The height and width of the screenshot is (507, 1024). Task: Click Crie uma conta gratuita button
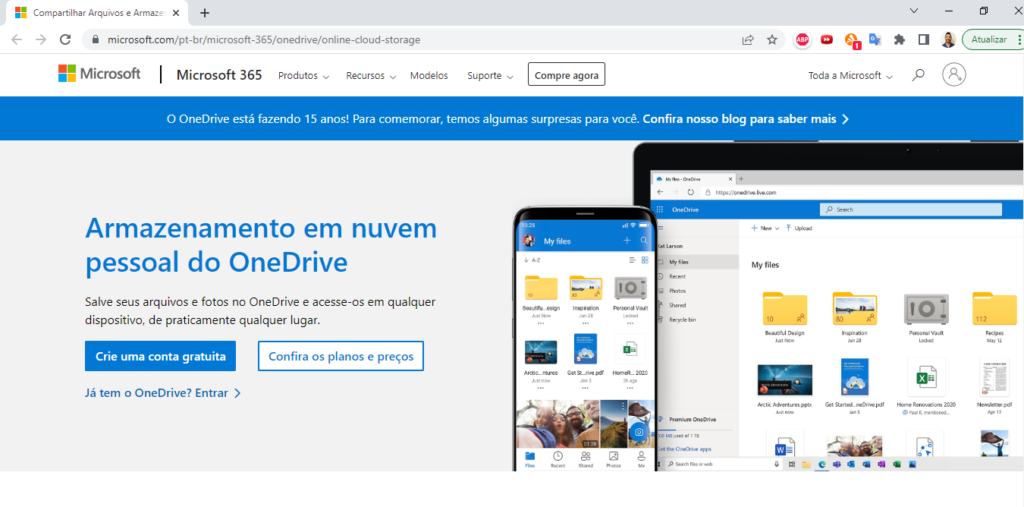click(160, 356)
